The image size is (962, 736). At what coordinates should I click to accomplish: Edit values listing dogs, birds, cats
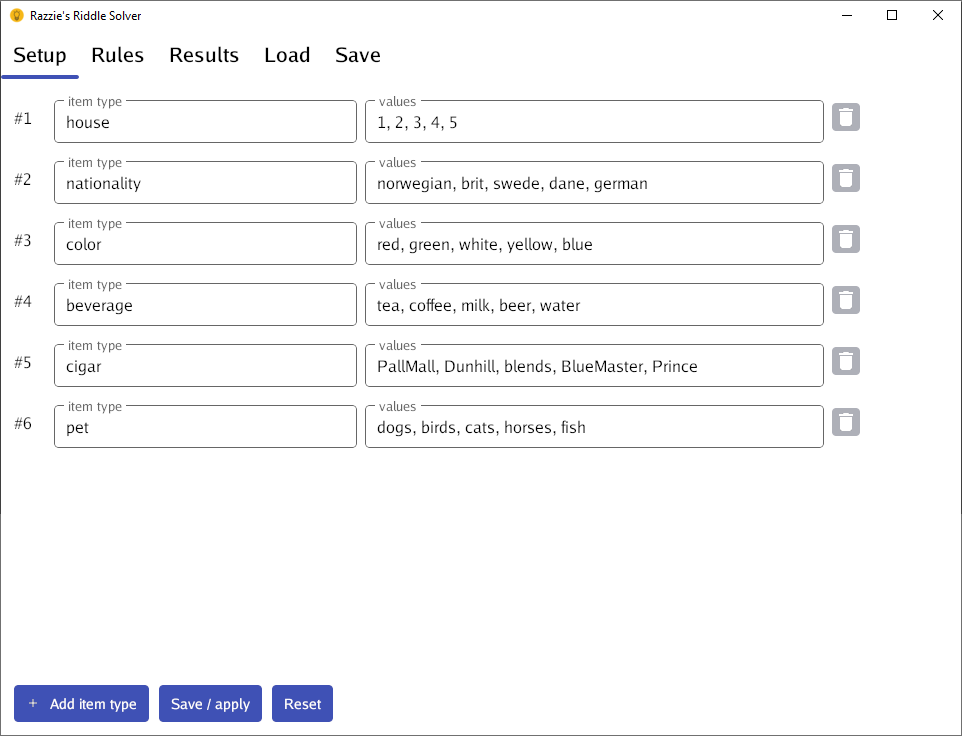point(595,426)
